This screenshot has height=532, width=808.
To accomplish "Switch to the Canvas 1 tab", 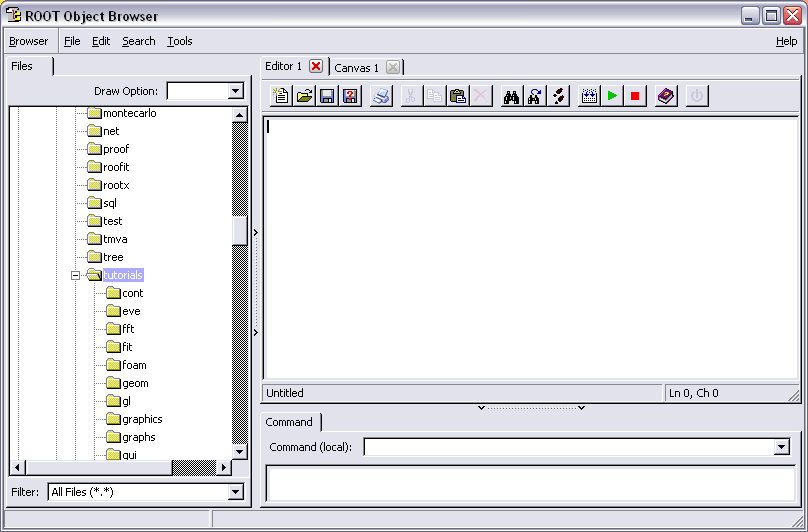I will 356,68.
